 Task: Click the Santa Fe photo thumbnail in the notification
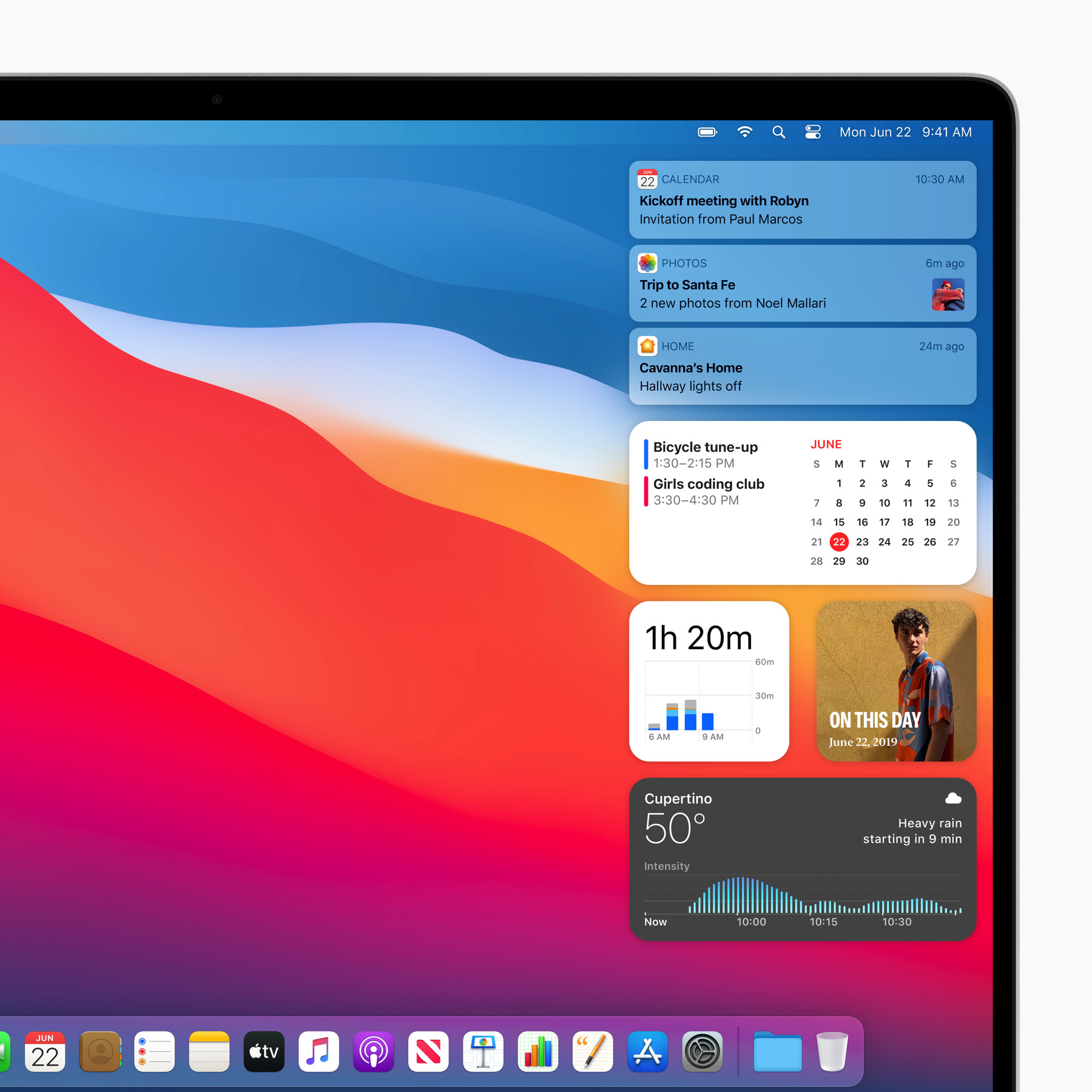point(948,295)
